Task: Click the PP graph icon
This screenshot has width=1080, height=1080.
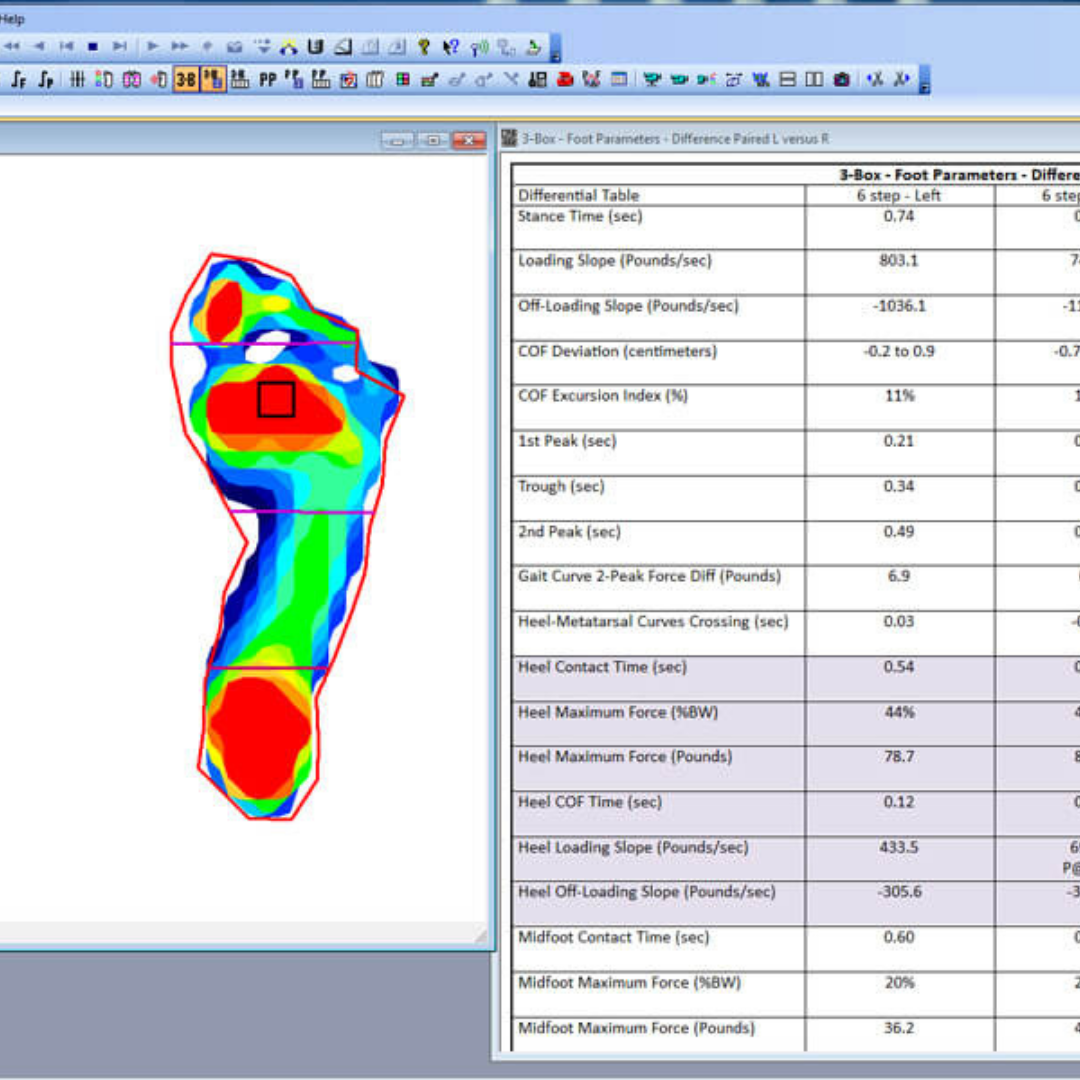Action: pyautogui.click(x=321, y=80)
